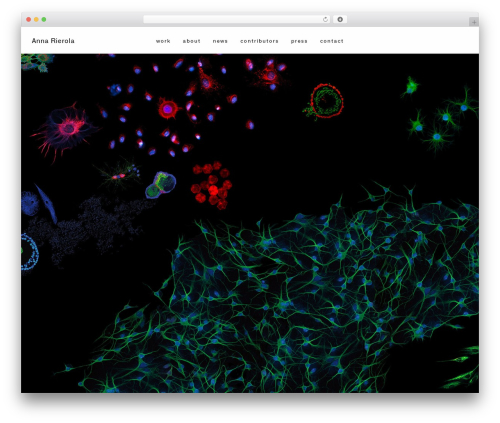Go to the contact page
500x423 pixels.
pyautogui.click(x=332, y=41)
